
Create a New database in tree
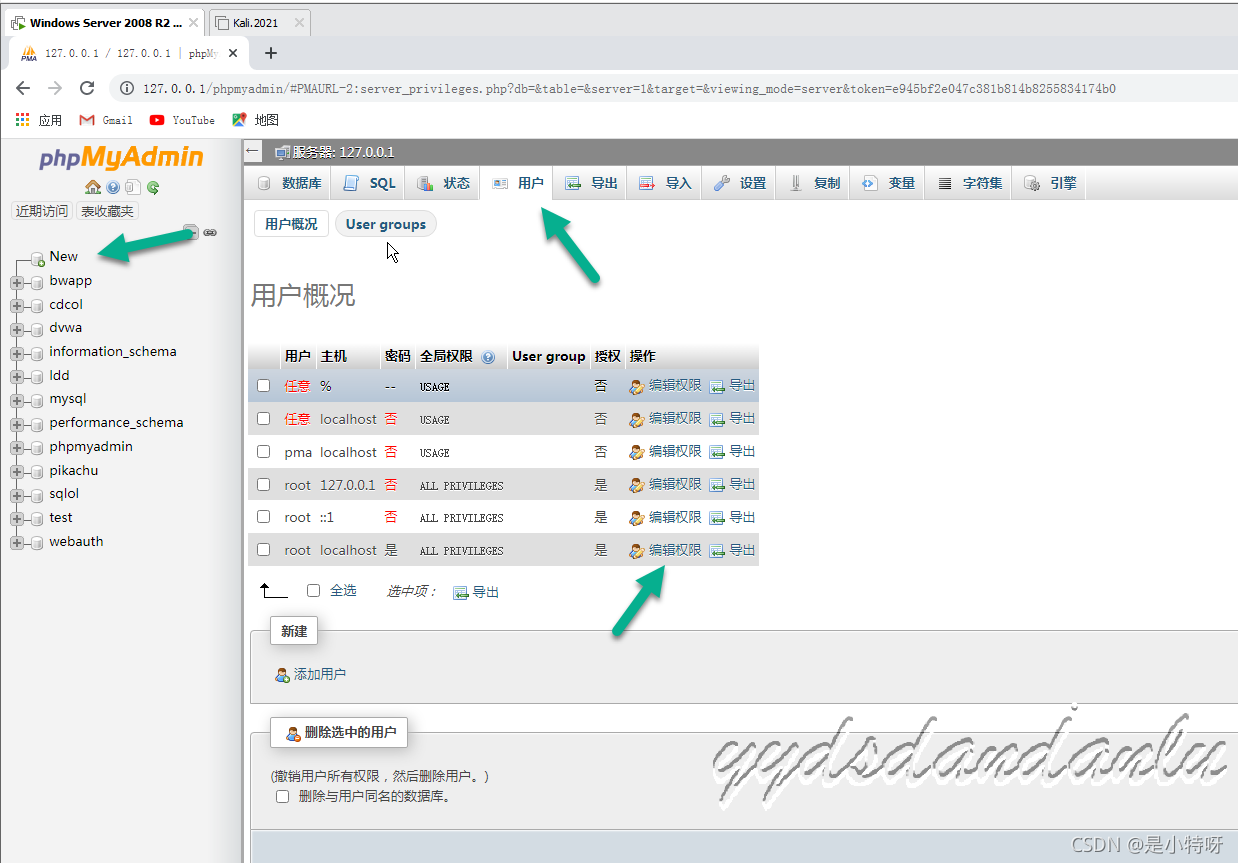point(63,257)
